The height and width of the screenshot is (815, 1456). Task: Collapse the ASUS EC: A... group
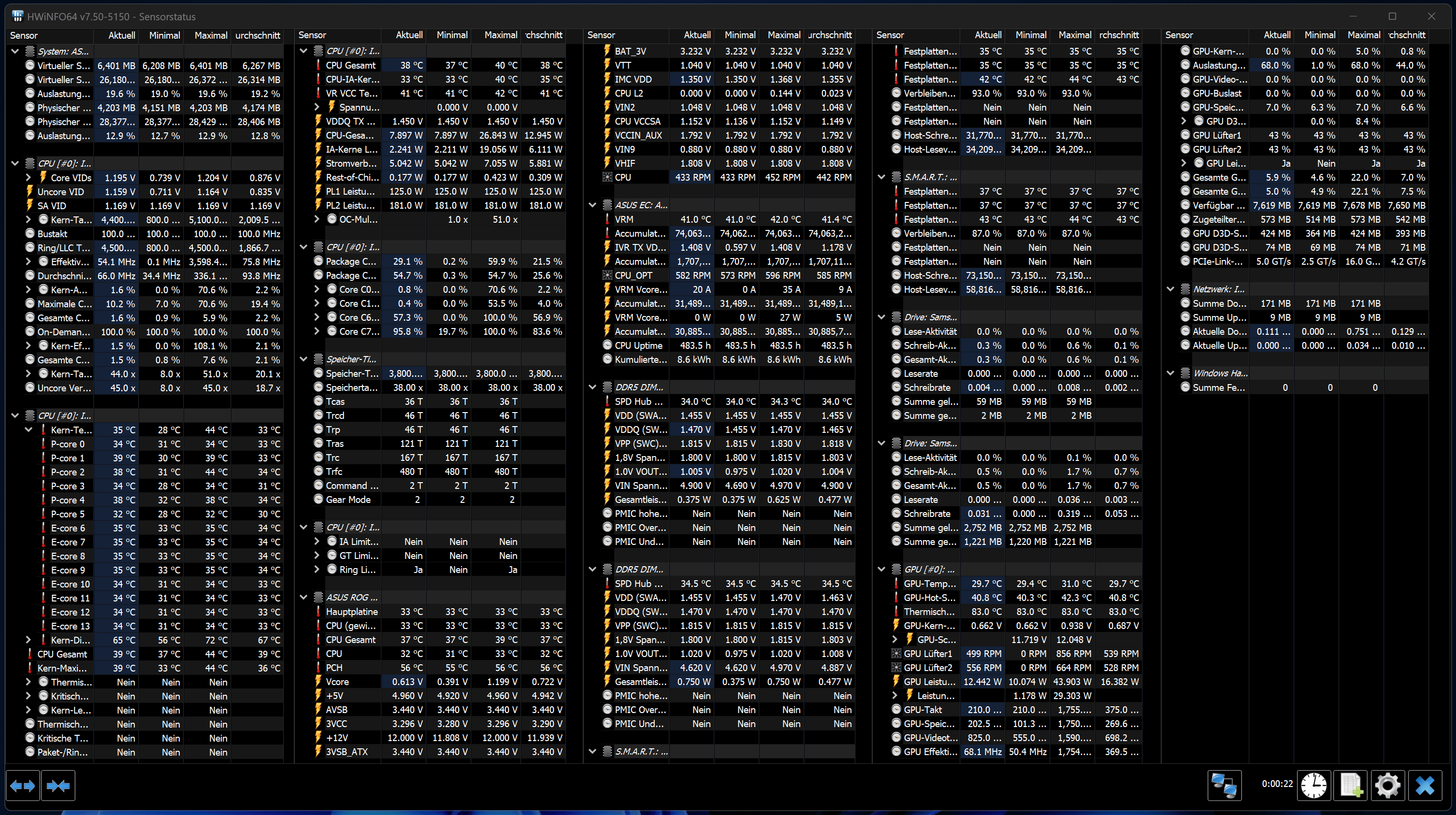[592, 205]
